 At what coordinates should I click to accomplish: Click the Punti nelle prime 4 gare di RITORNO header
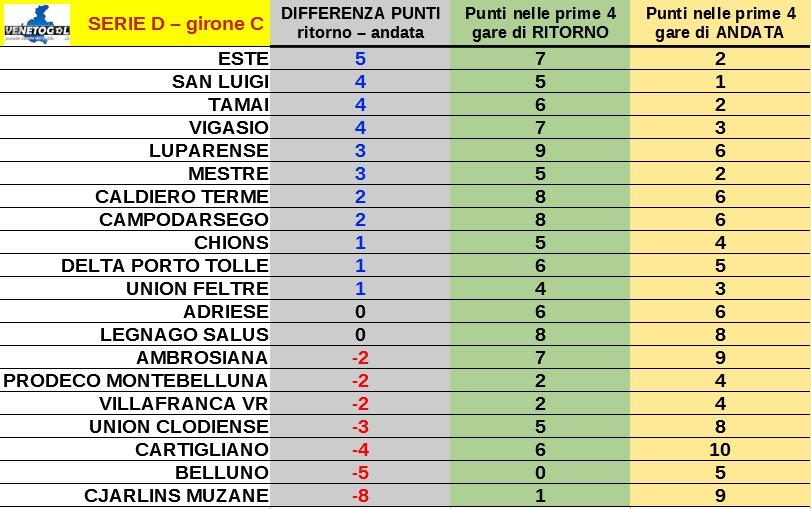click(x=540, y=23)
